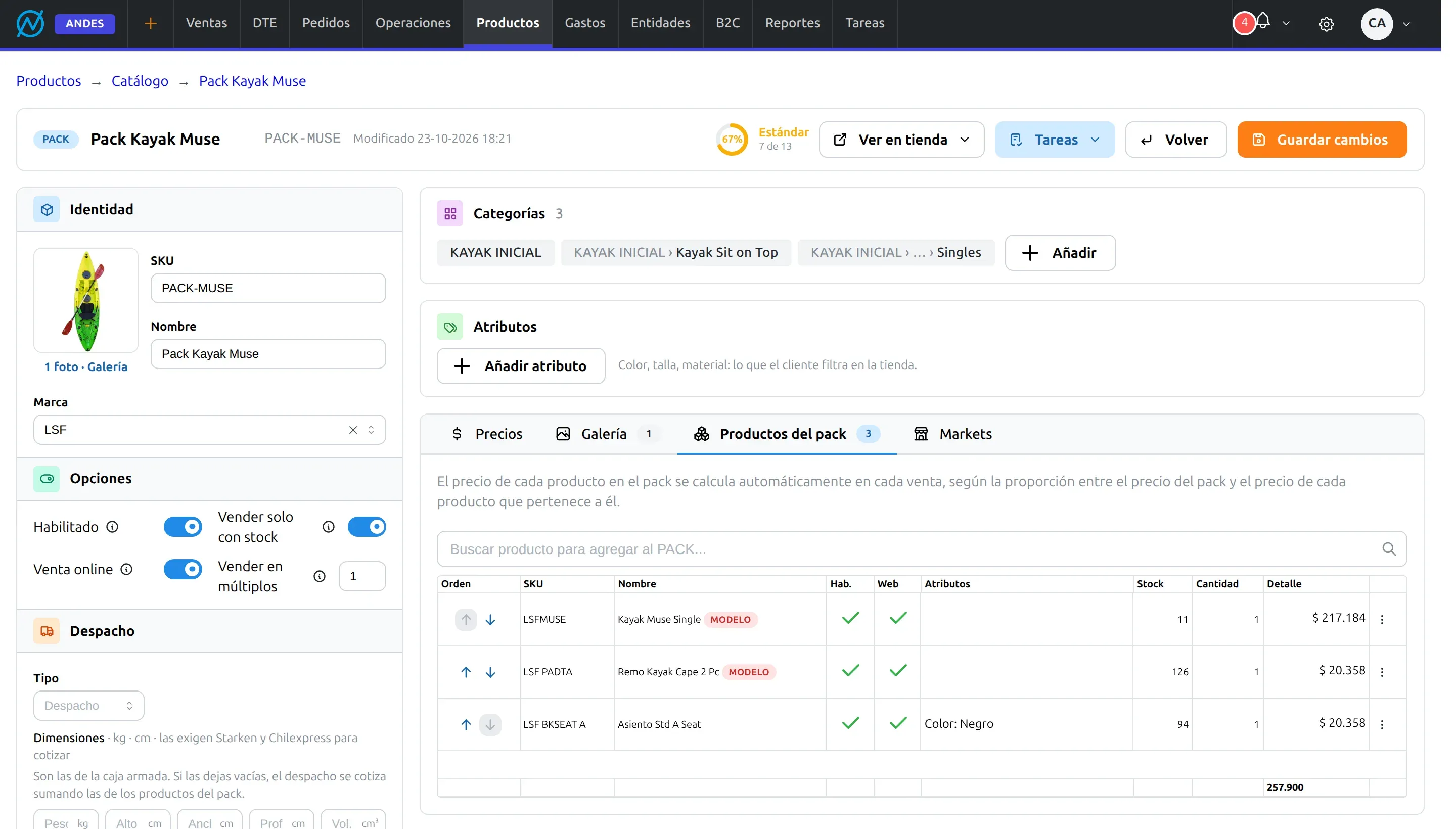Viewport: 1456px width, 829px height.
Task: Focus the Buscar producto para agregar al PACK field
Action: (x=921, y=549)
